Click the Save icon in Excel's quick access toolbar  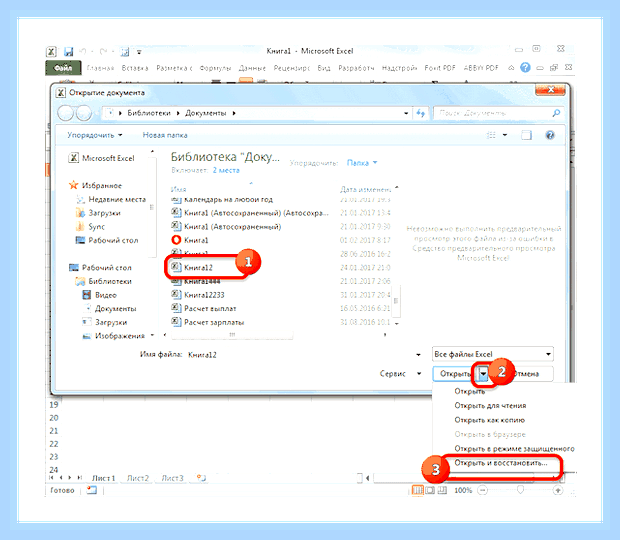[x=69, y=52]
